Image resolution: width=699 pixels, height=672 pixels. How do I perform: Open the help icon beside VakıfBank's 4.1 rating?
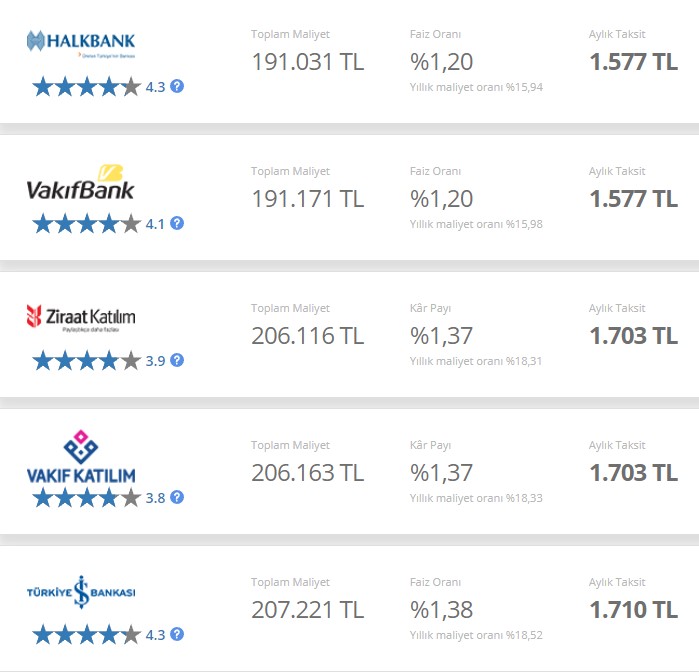(177, 224)
